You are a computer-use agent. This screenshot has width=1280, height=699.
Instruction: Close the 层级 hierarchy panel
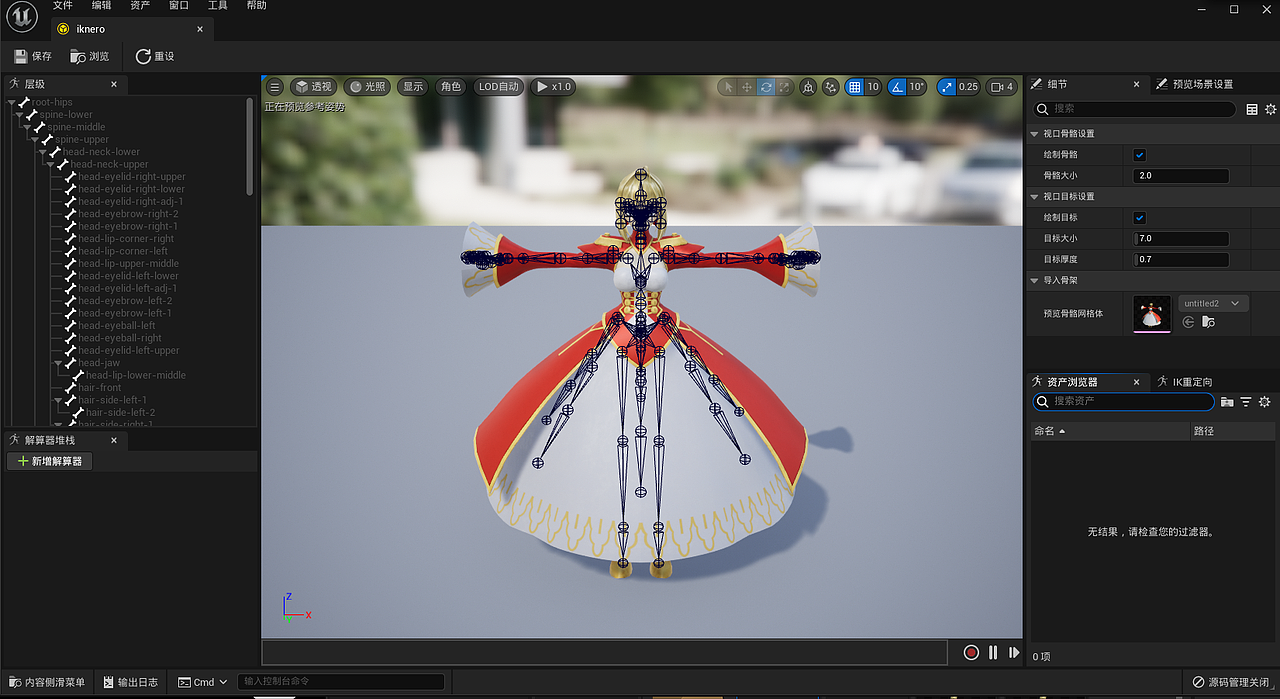coord(114,85)
